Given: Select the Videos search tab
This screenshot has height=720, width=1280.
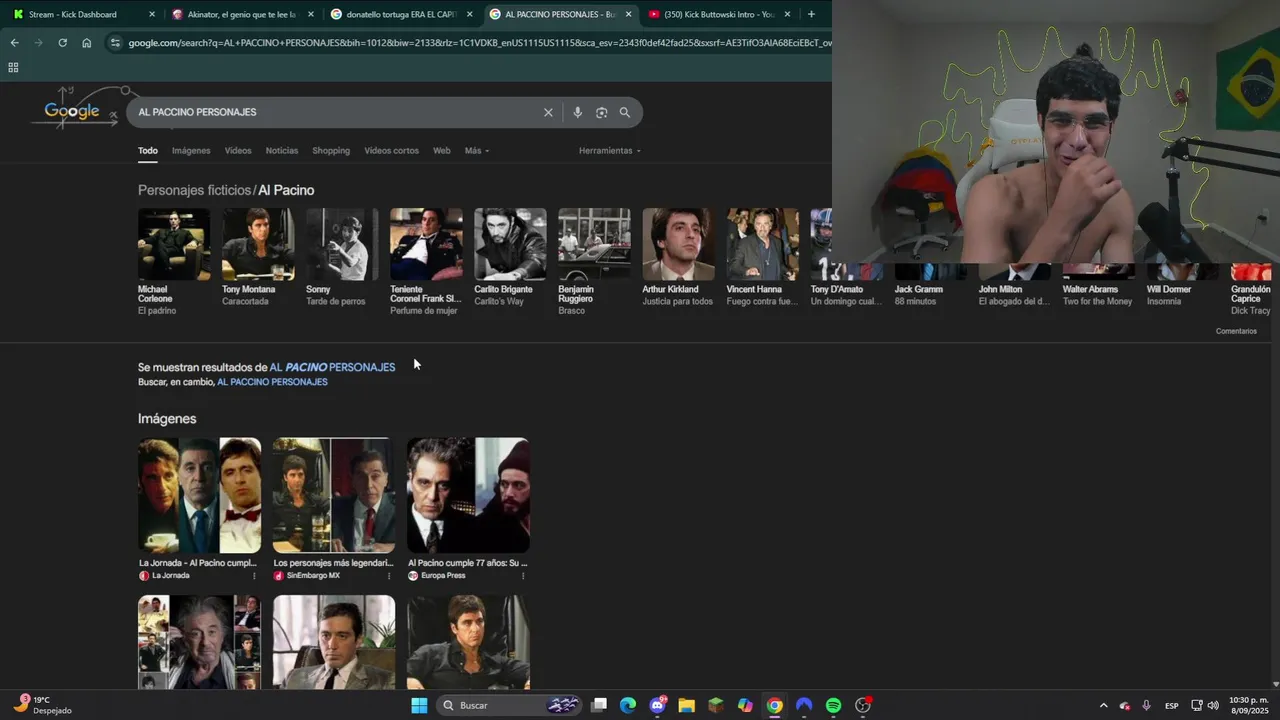Looking at the screenshot, I should (x=238, y=151).
